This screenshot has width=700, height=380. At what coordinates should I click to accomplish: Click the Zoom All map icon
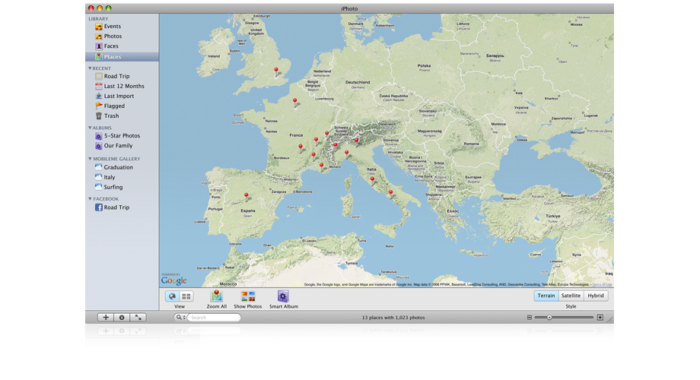click(217, 296)
